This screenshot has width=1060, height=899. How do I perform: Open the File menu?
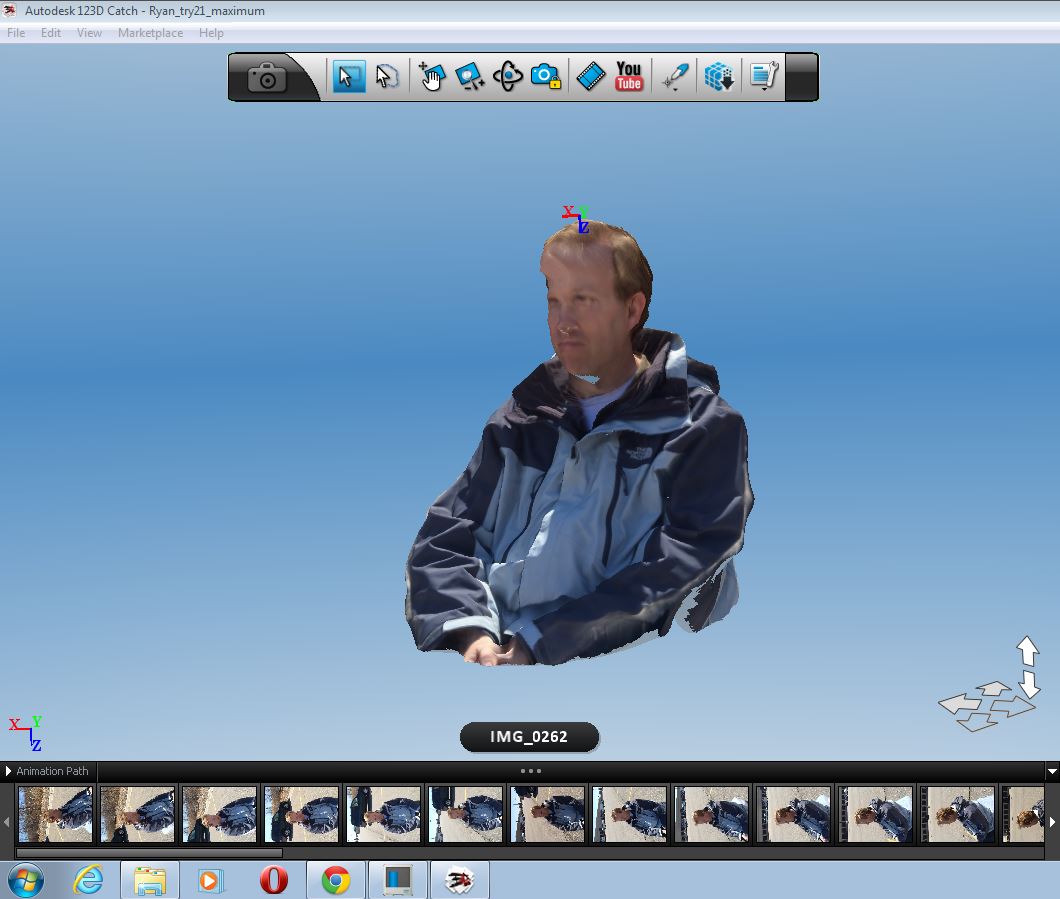[x=16, y=32]
